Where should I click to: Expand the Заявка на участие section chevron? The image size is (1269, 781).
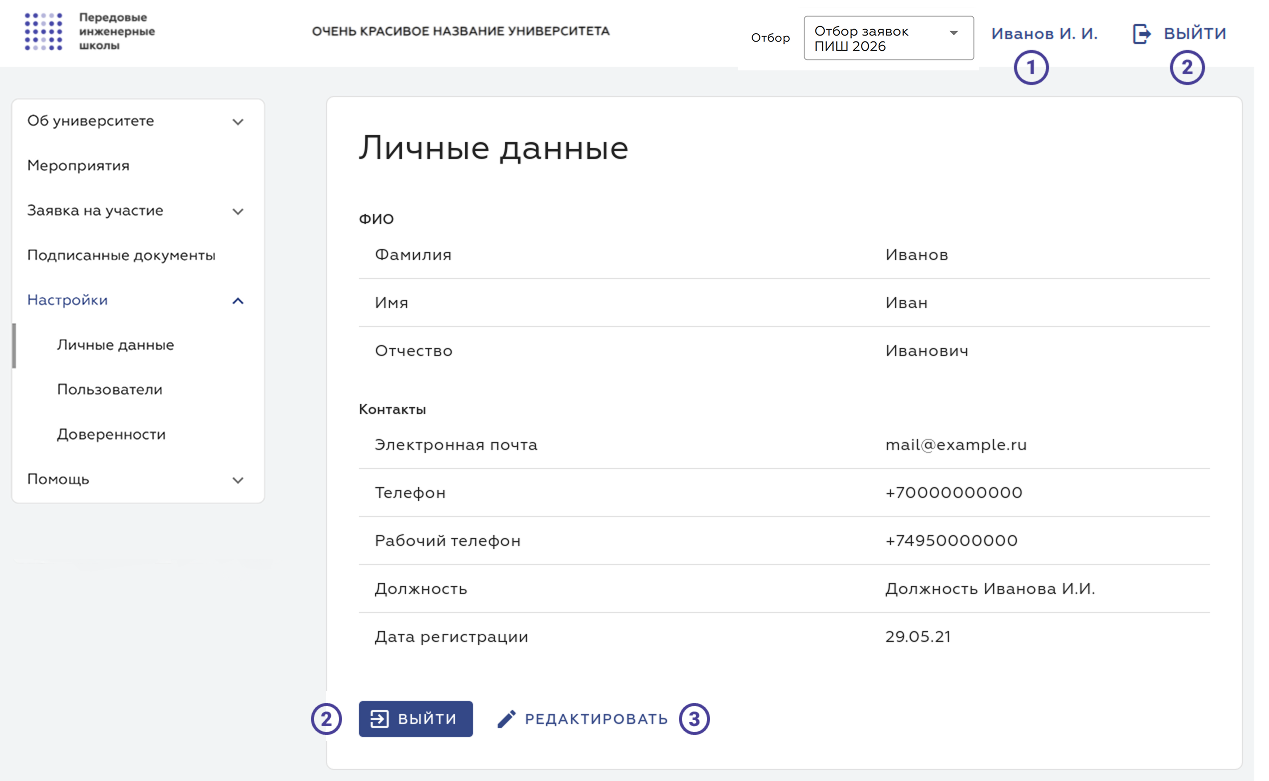(x=238, y=212)
